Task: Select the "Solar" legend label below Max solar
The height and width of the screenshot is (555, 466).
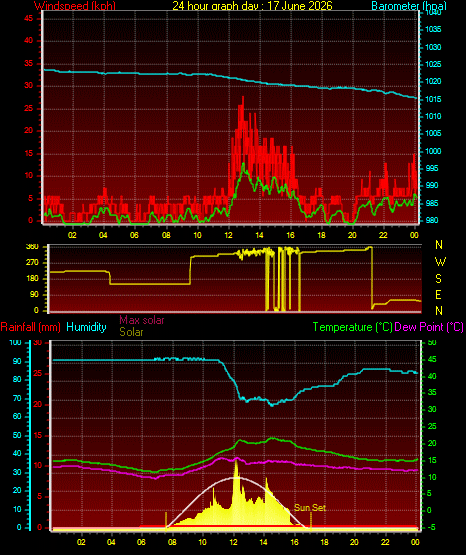Action: pos(131,332)
